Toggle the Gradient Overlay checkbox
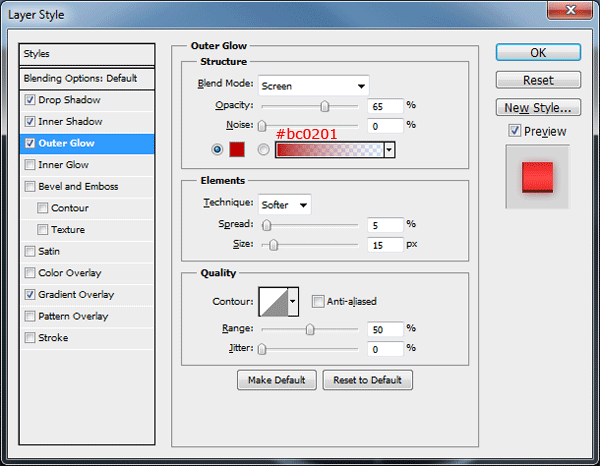Image resolution: width=600 pixels, height=466 pixels. coord(30,295)
